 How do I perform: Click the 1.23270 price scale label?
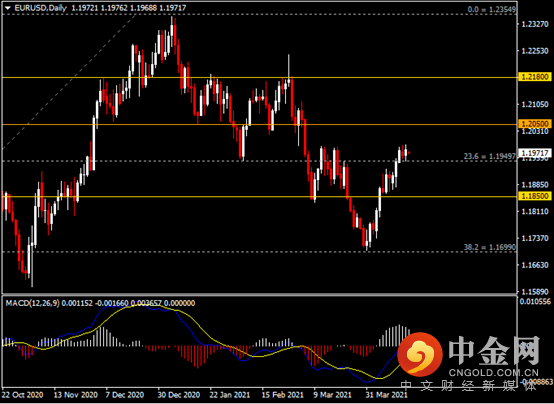click(535, 24)
